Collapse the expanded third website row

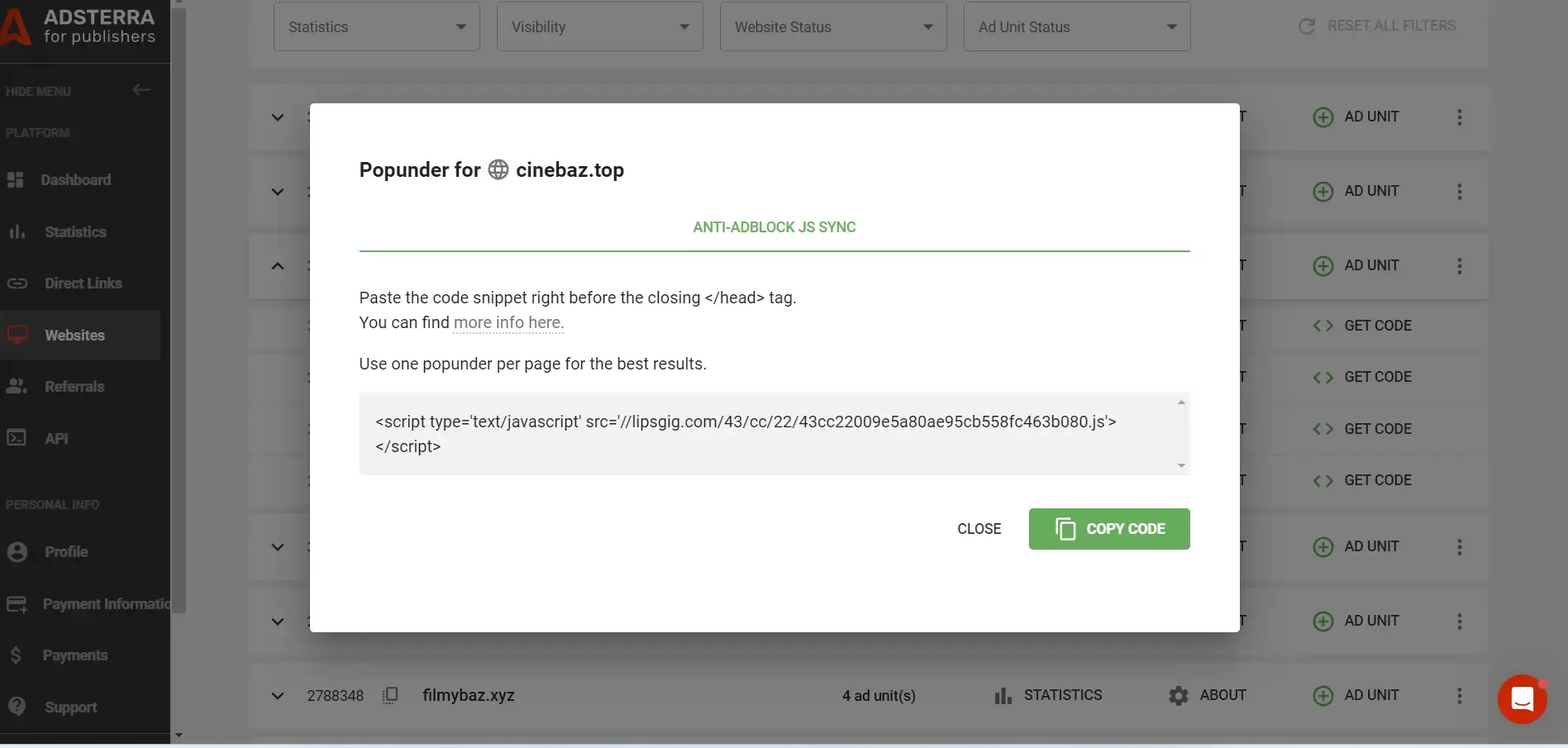click(278, 266)
